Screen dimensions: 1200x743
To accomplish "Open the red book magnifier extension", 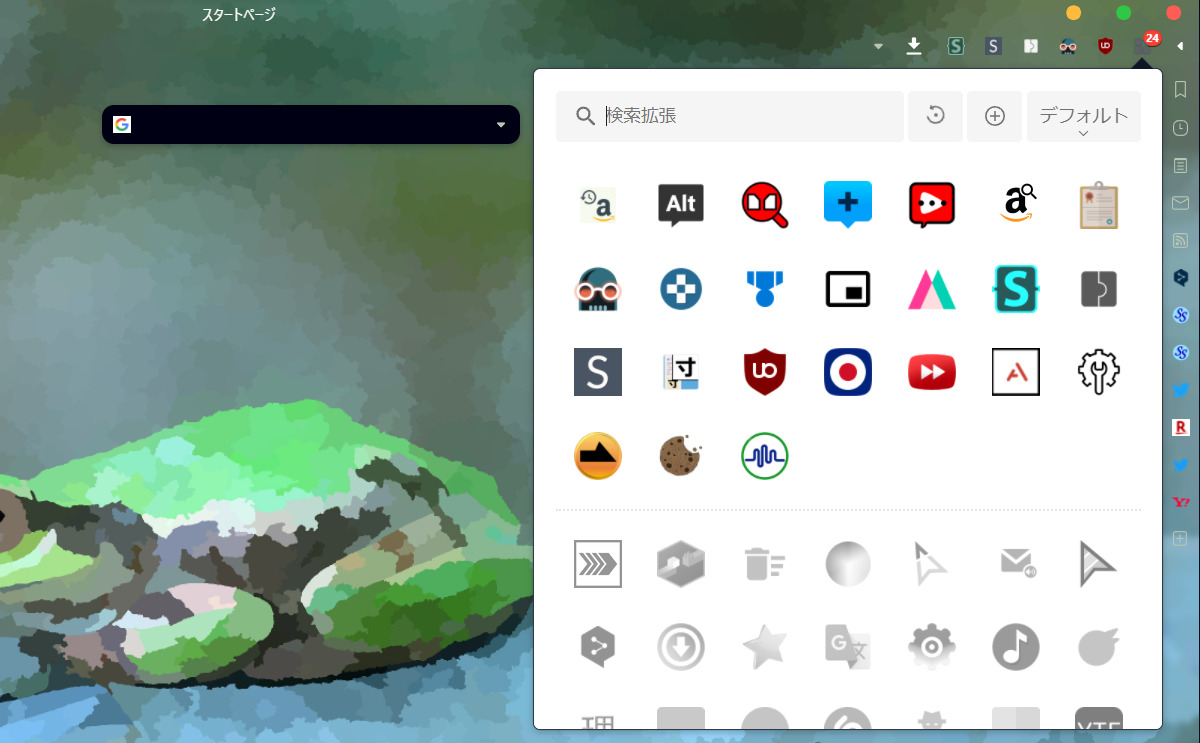I will (765, 205).
